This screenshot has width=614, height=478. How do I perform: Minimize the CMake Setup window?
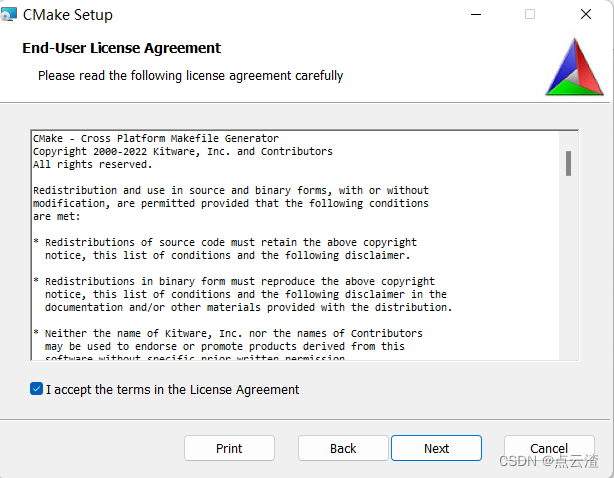point(475,15)
